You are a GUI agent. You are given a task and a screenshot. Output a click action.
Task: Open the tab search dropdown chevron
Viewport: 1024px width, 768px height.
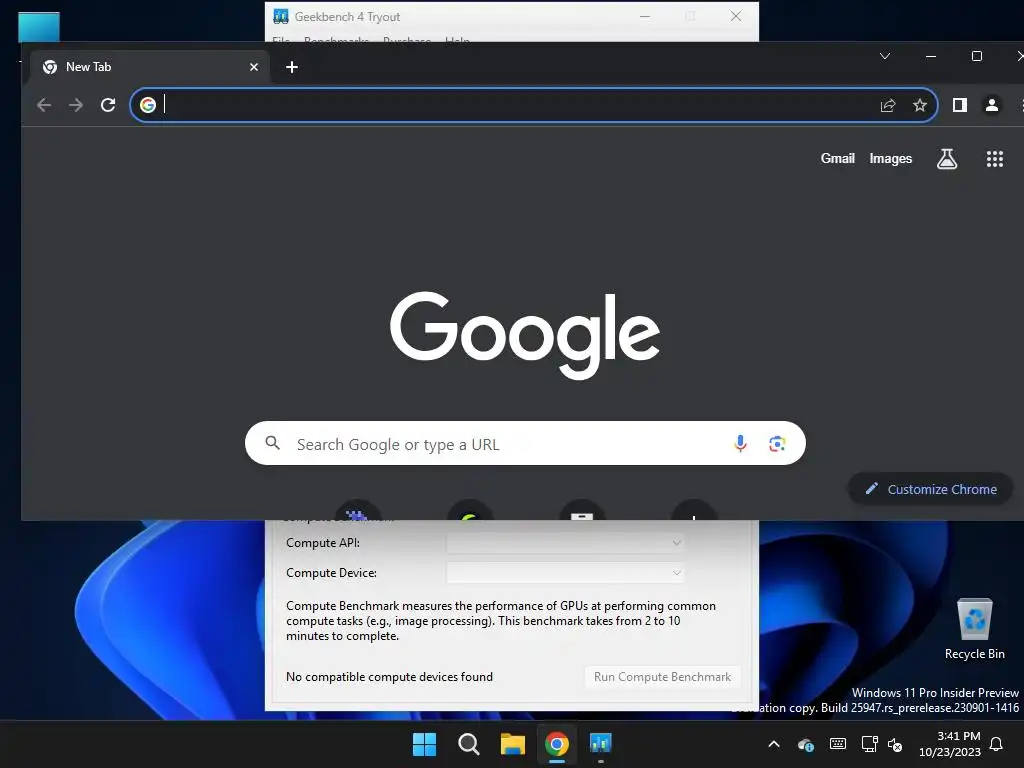885,56
